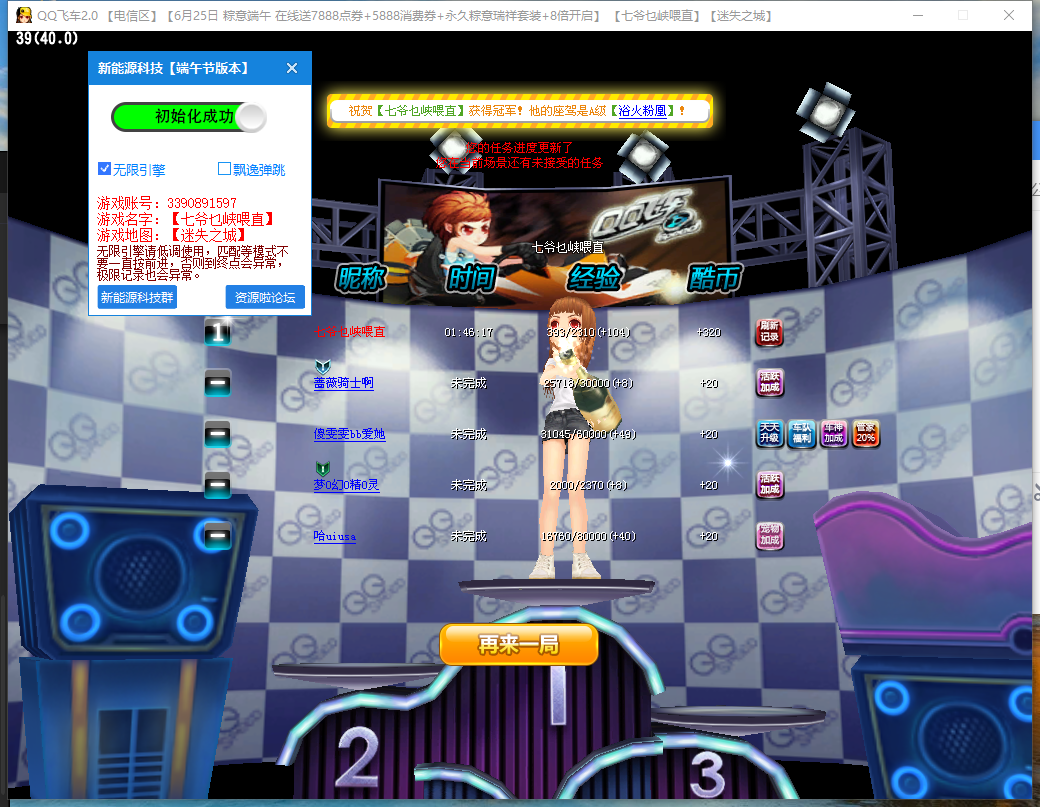This screenshot has width=1040, height=807.
Task: Click the finish time 01:46:17
Action: click(469, 332)
